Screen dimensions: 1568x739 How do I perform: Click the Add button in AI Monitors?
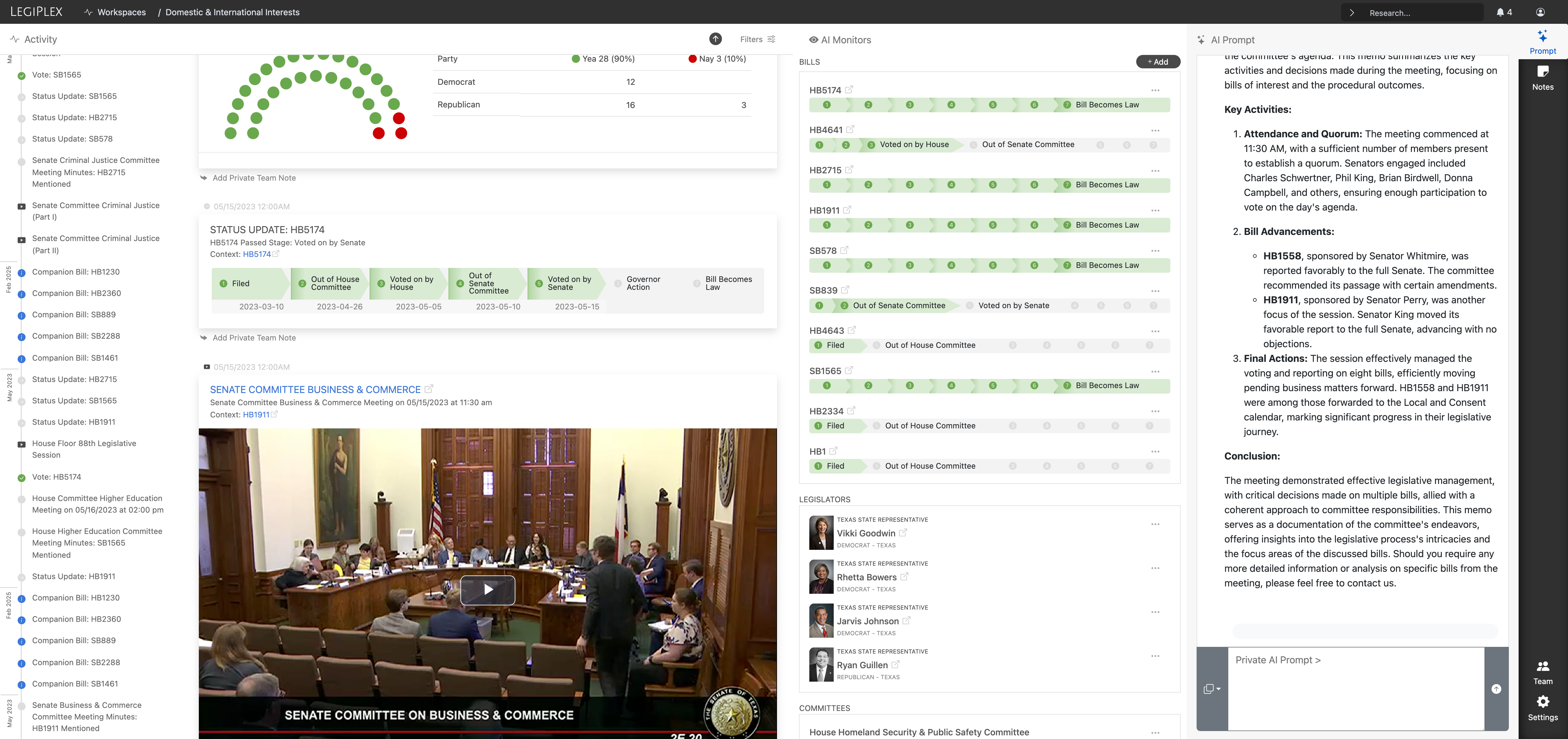tap(1158, 62)
